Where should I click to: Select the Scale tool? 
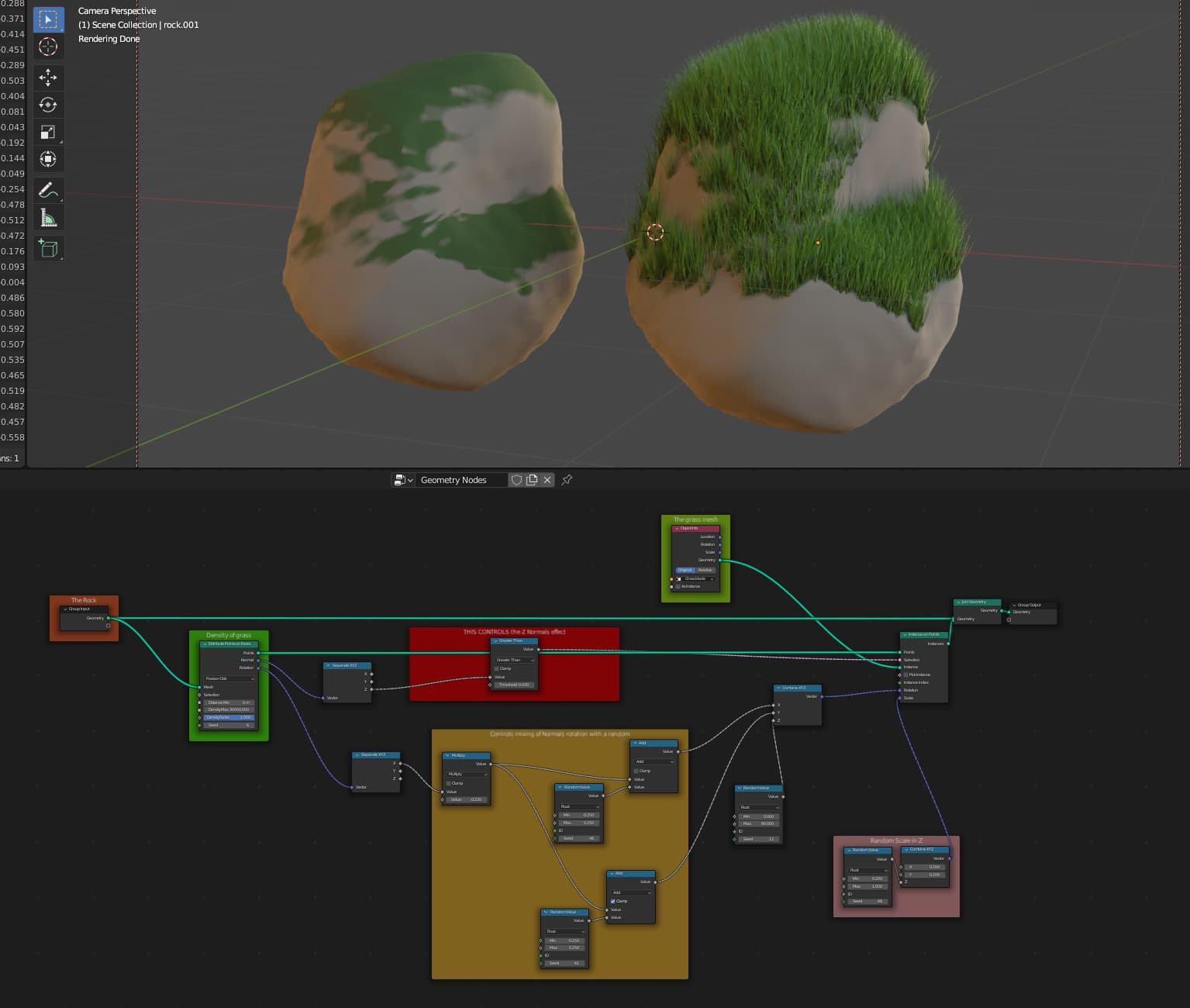point(48,131)
